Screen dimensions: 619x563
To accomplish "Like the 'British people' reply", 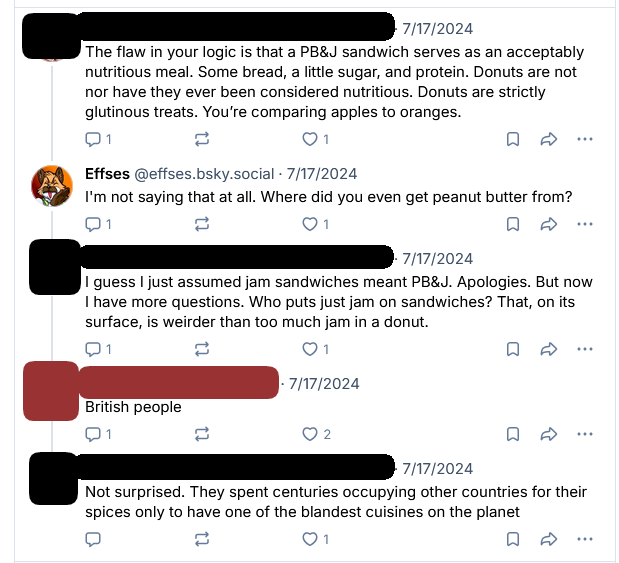I will tap(310, 434).
